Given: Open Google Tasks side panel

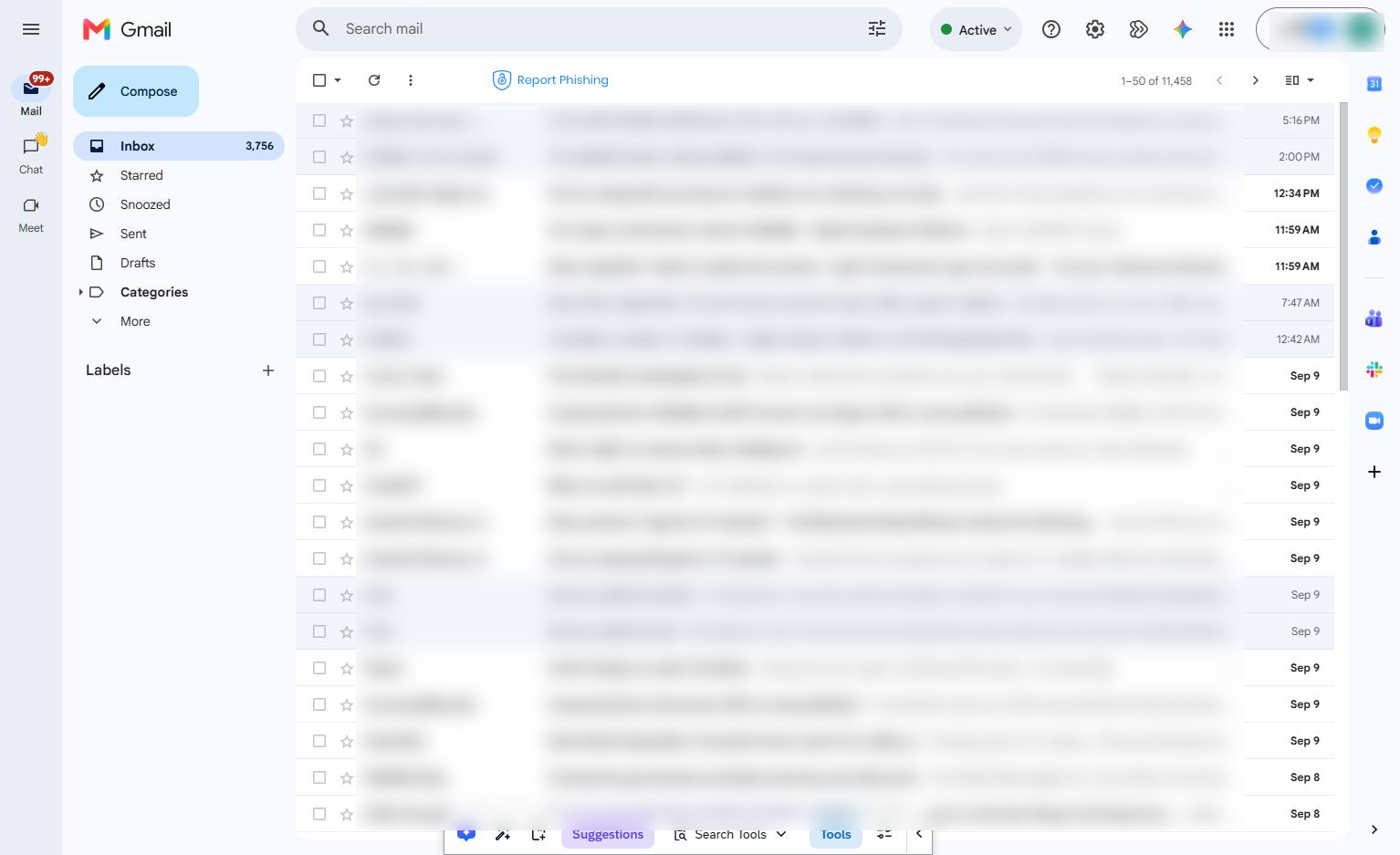Looking at the screenshot, I should pos(1374,186).
